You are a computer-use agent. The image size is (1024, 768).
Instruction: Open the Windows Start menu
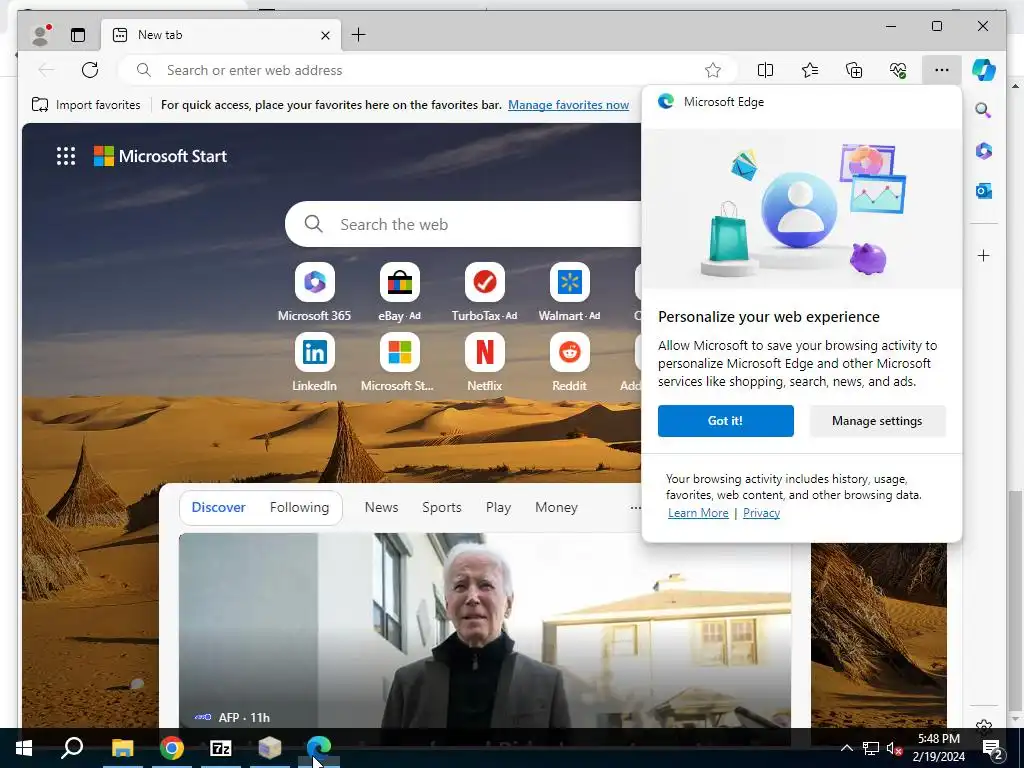(24, 748)
